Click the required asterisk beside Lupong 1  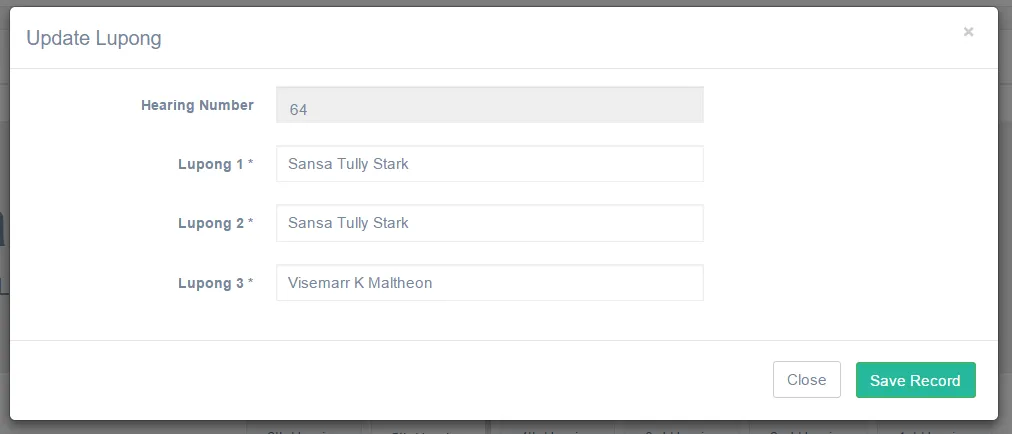[250, 164]
